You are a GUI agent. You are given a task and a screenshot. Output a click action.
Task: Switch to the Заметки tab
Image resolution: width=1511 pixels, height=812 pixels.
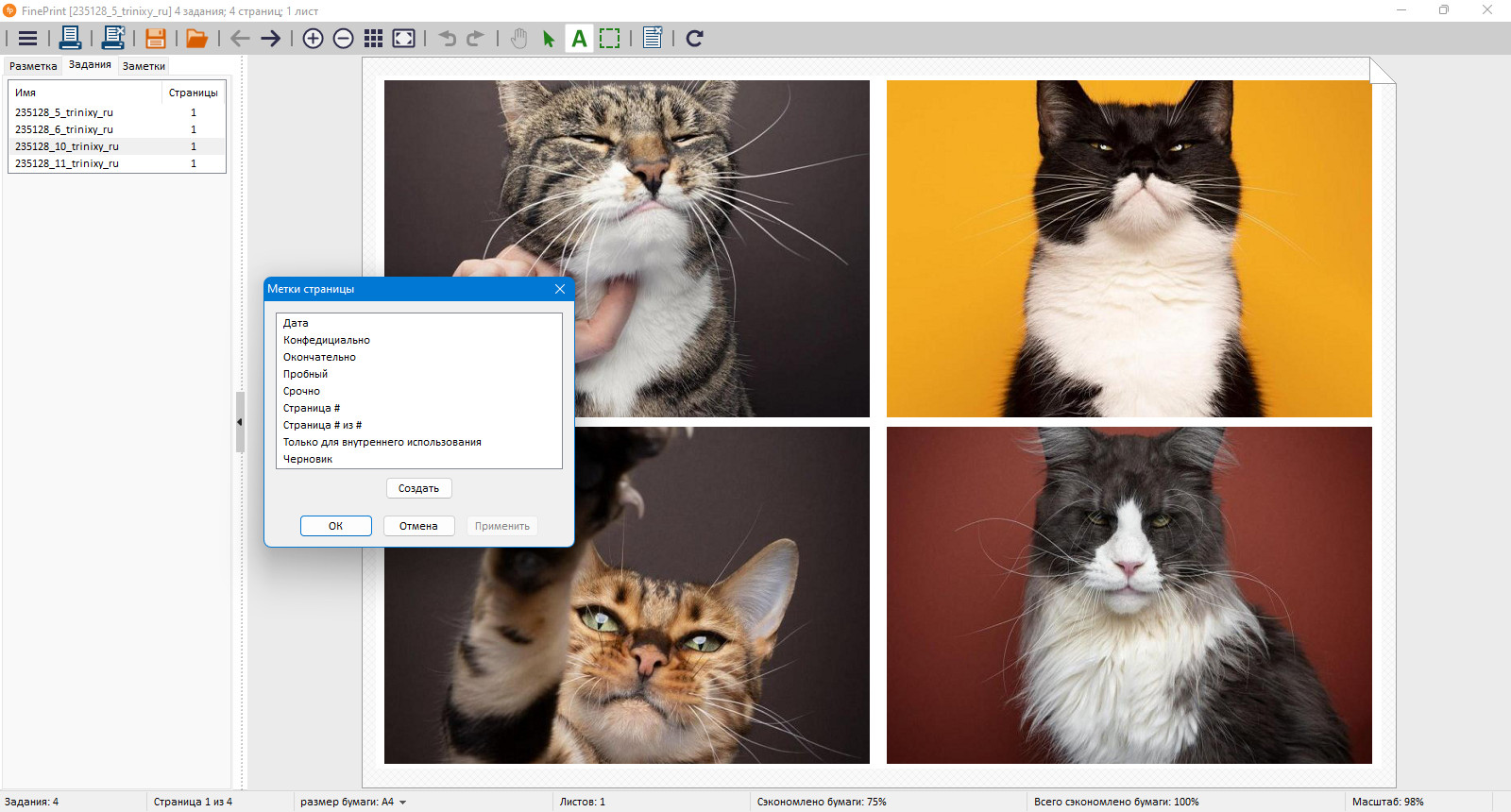coord(144,66)
